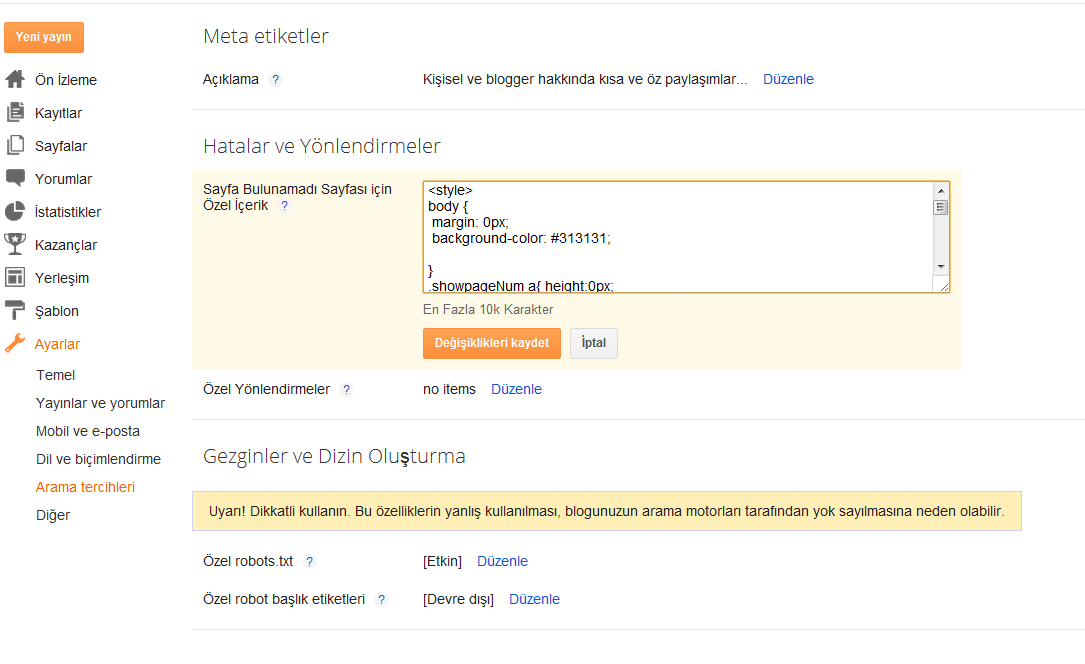This screenshot has width=1085, height=664.
Task: Click the Yerleşim layout icon
Action: point(15,277)
